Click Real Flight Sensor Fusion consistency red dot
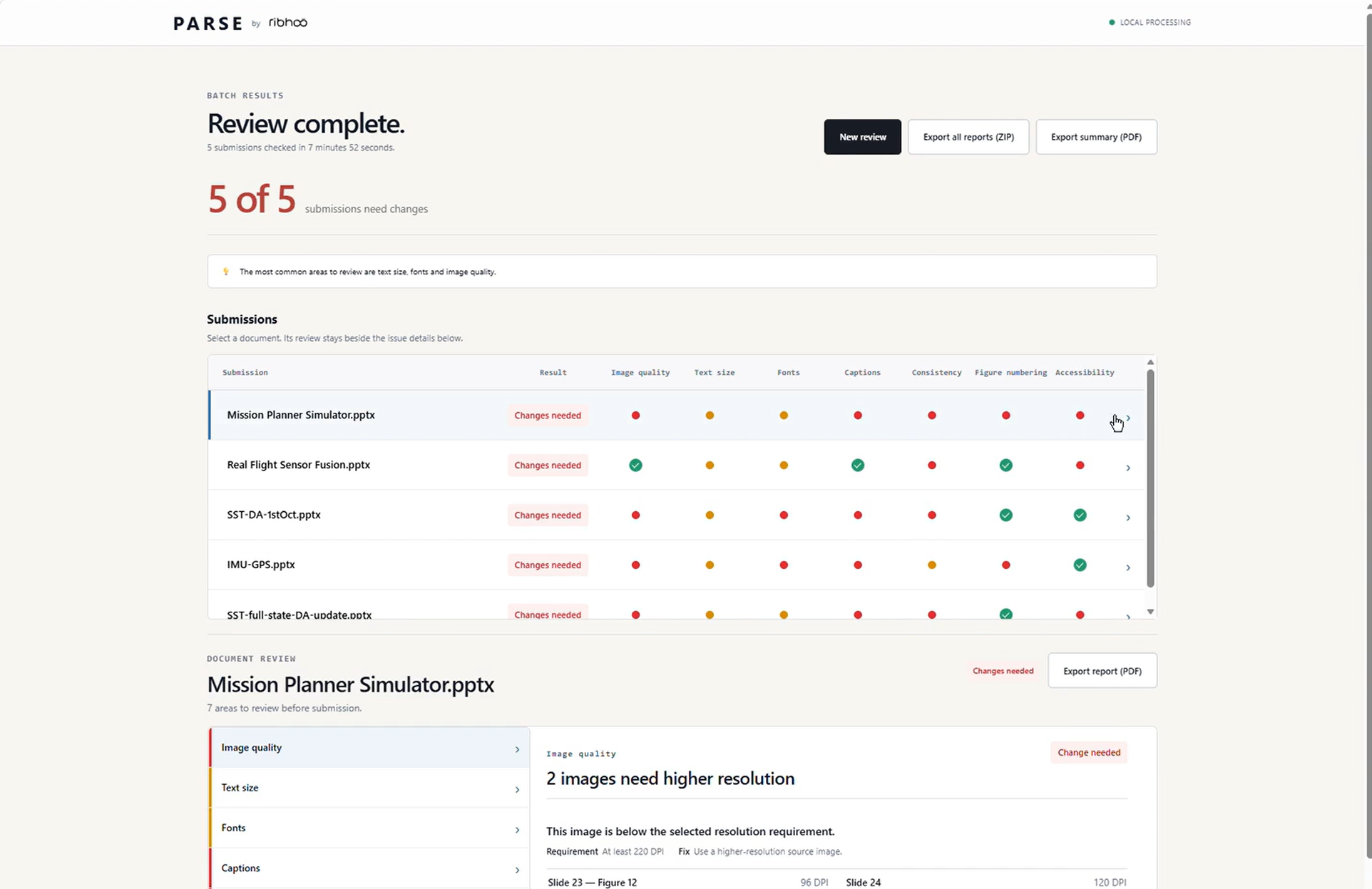Image resolution: width=1372 pixels, height=889 pixels. pyautogui.click(x=932, y=466)
